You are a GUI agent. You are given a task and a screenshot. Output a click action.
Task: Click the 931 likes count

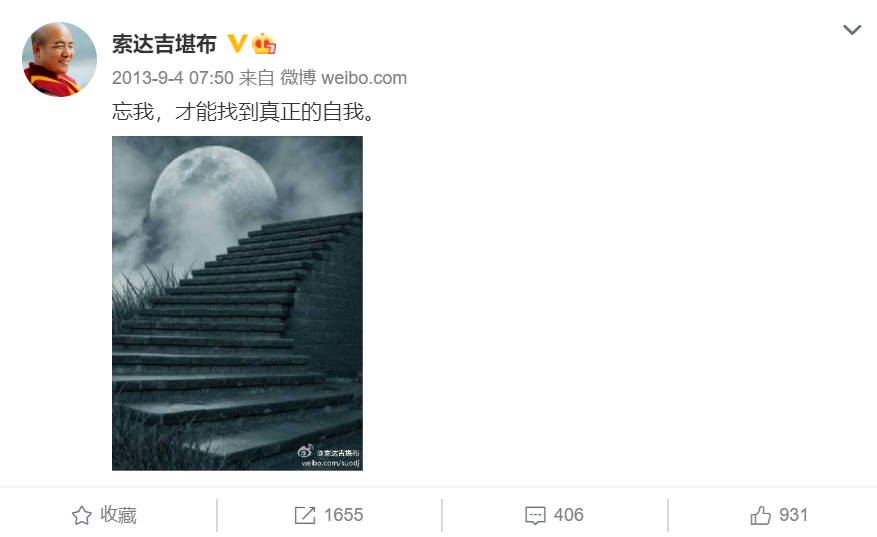point(794,515)
